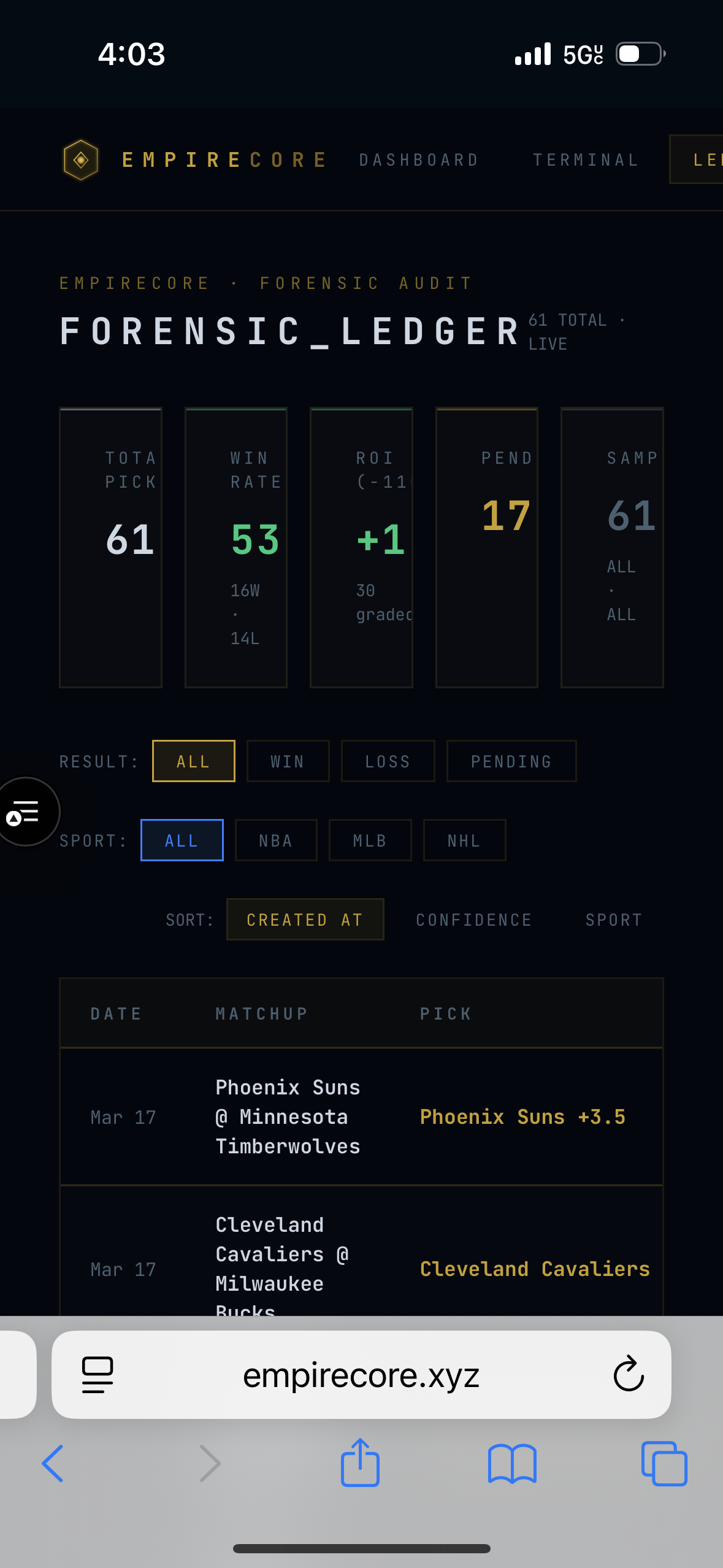This screenshot has height=1568, width=723.
Task: Sort ledger by Sport
Action: (614, 920)
